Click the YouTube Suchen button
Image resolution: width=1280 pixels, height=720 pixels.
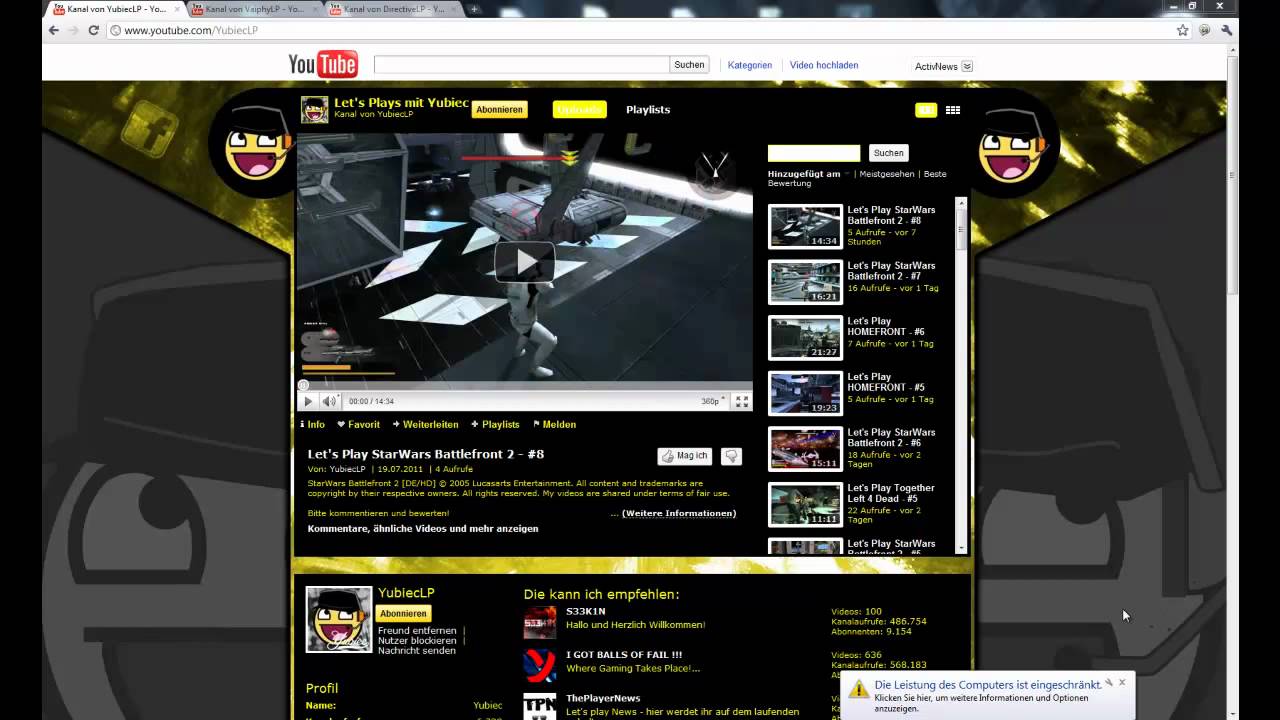[689, 64]
